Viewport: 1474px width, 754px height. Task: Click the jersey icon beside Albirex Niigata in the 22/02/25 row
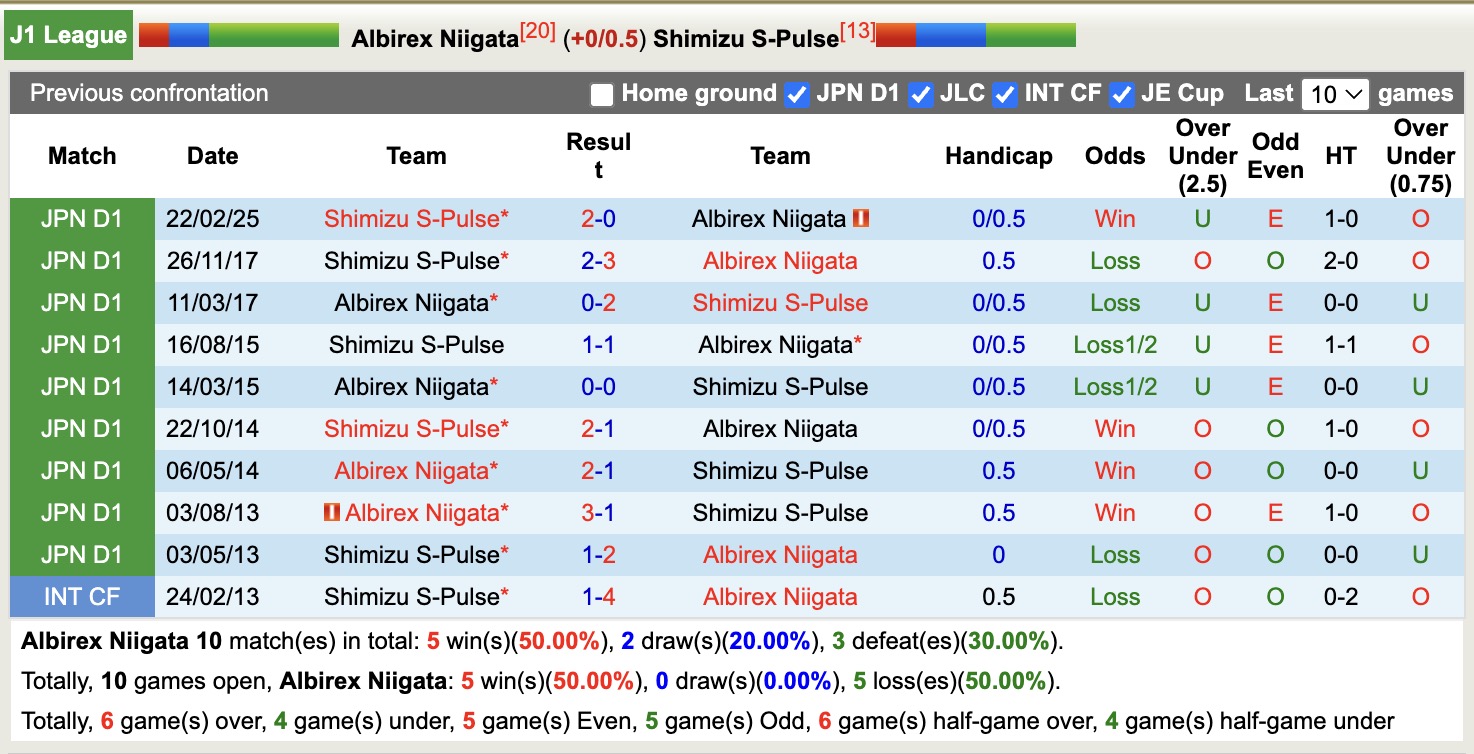pyautogui.click(x=862, y=218)
